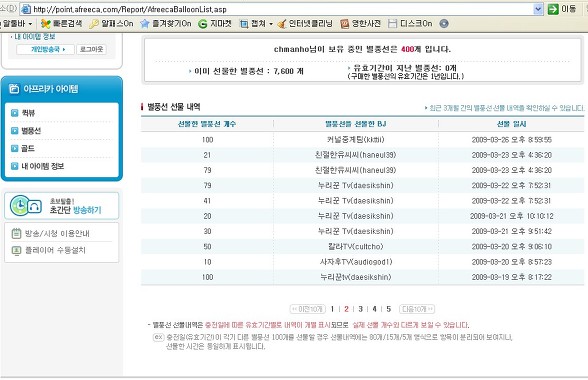Go to page 3 of gift history

(360, 309)
